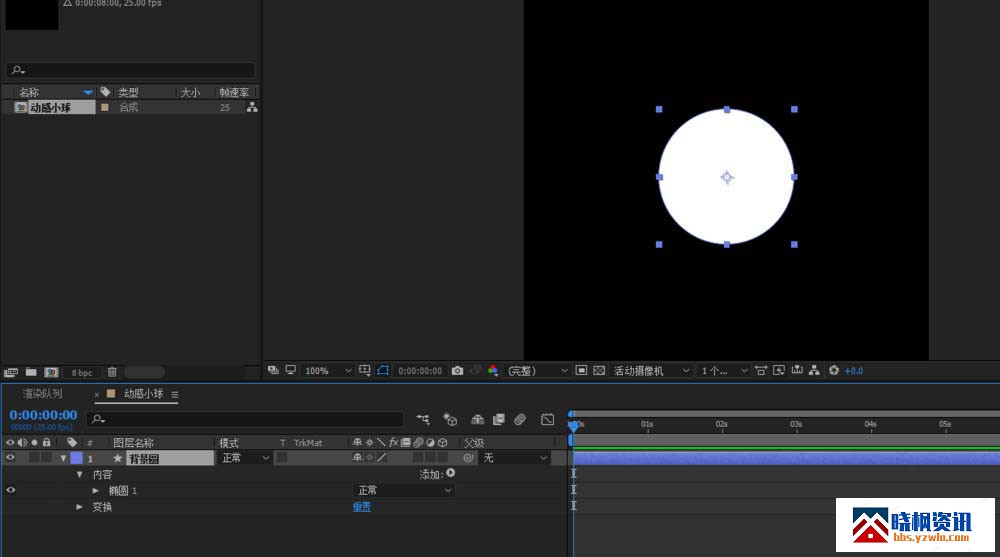This screenshot has height=557, width=1000.
Task: Open the Graph Editor
Action: click(x=547, y=419)
